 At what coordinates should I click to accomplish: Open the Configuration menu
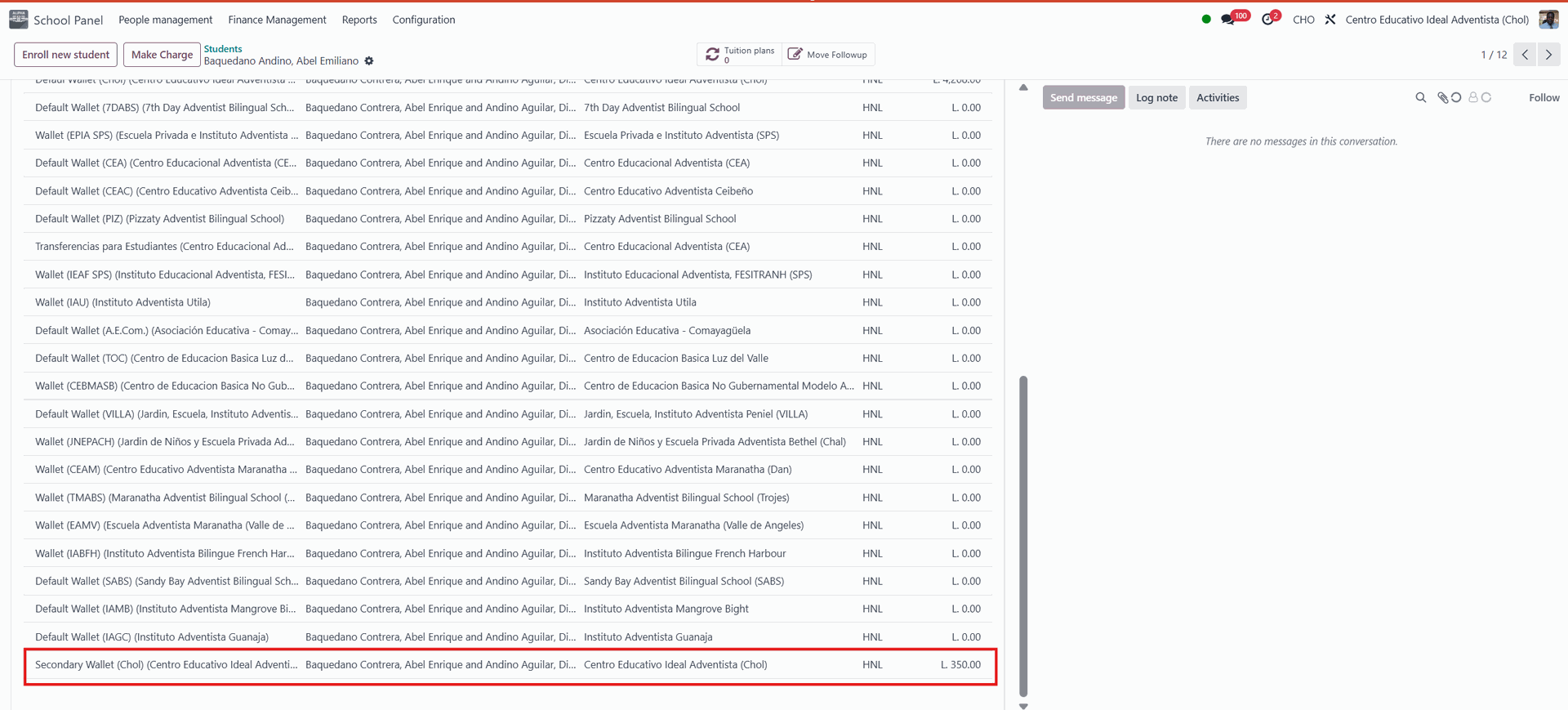tap(424, 20)
